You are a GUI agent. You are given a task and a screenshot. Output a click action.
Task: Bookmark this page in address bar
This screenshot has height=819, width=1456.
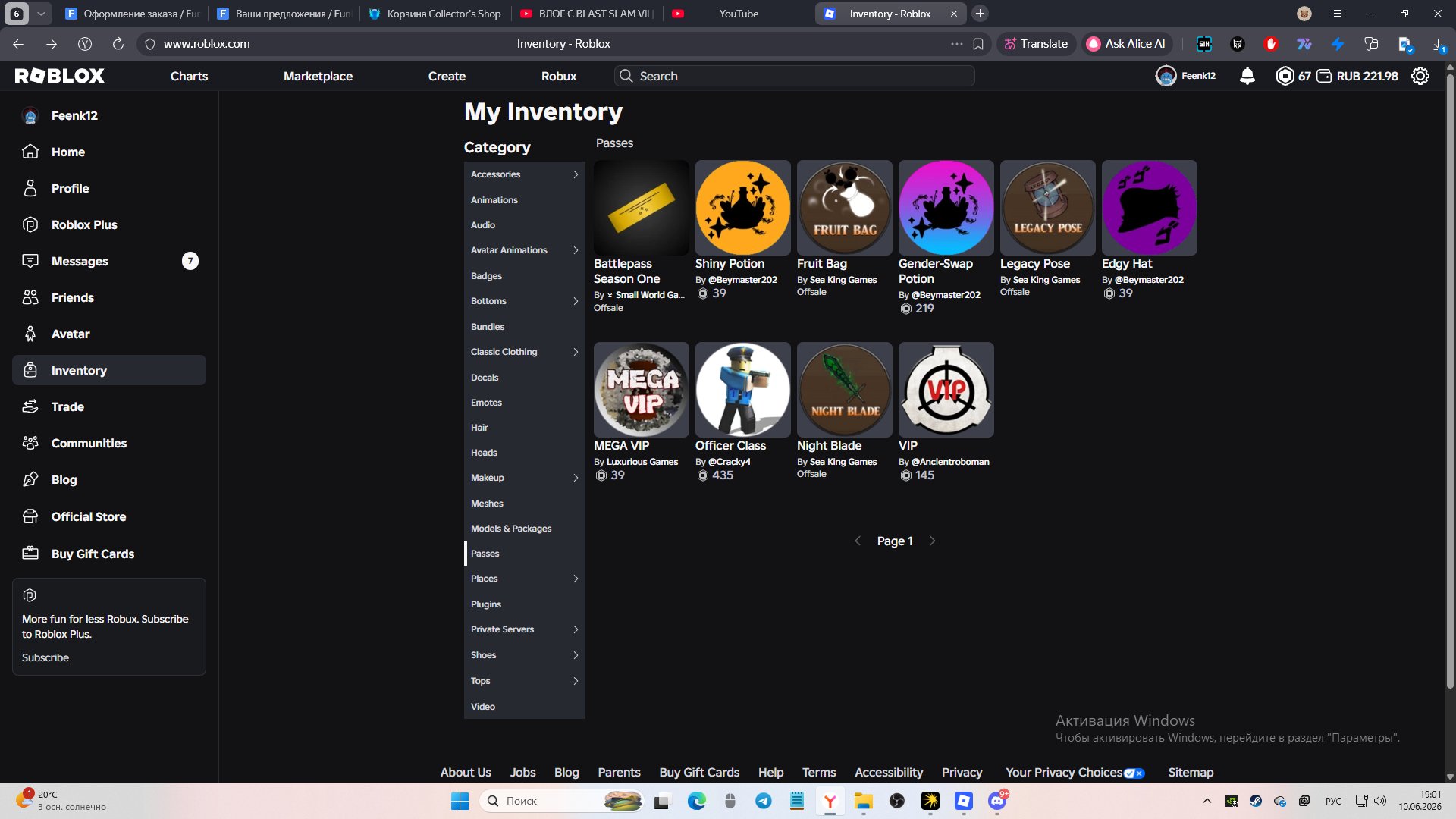click(978, 44)
